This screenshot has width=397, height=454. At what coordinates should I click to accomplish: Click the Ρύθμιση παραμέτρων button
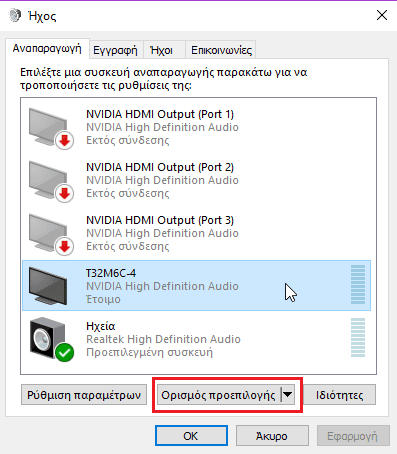pos(84,395)
